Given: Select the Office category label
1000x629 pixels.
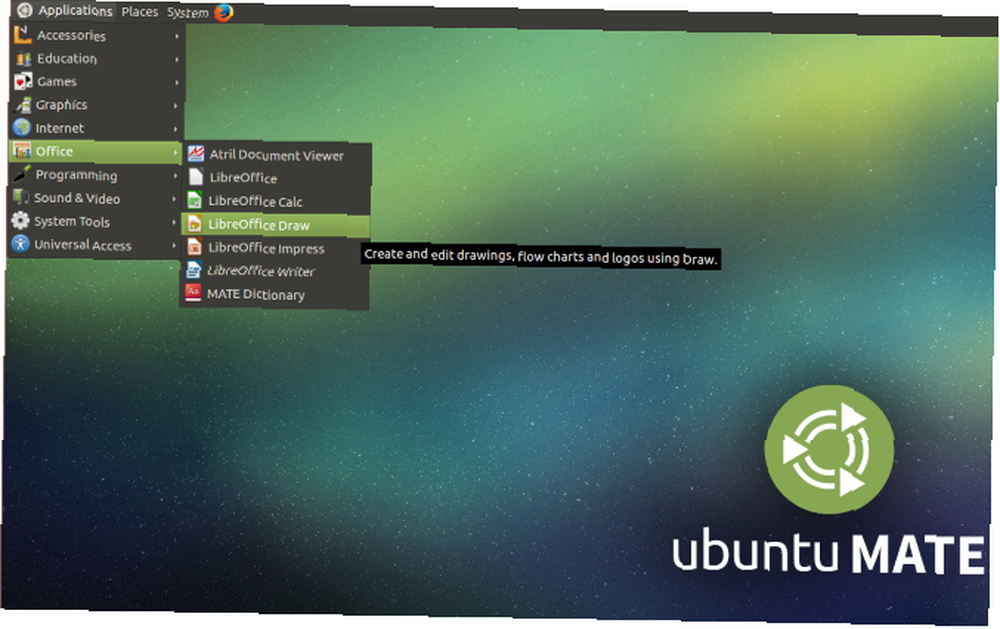Looking at the screenshot, I should 54,151.
